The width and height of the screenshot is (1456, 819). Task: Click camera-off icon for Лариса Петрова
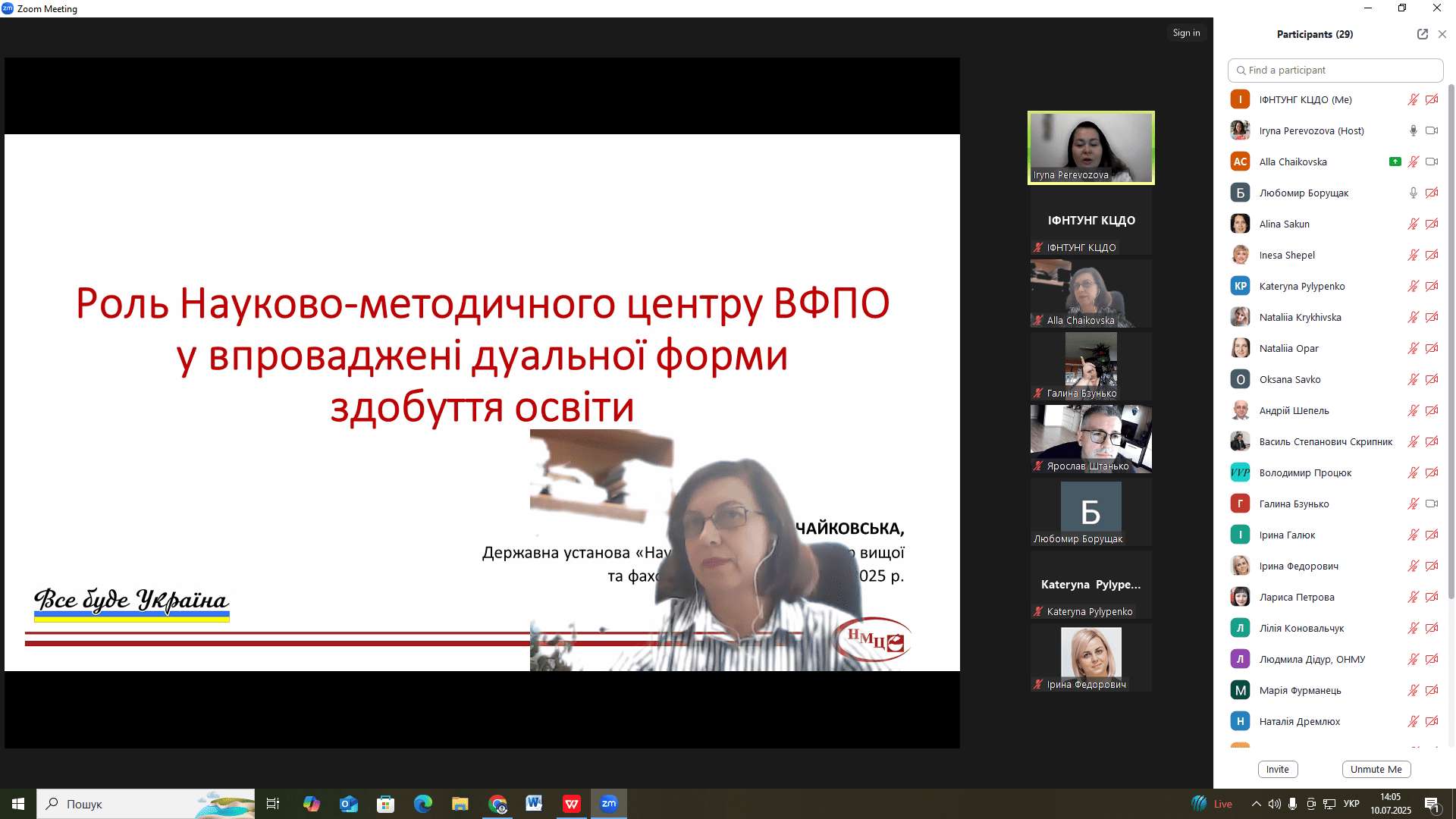click(1432, 597)
